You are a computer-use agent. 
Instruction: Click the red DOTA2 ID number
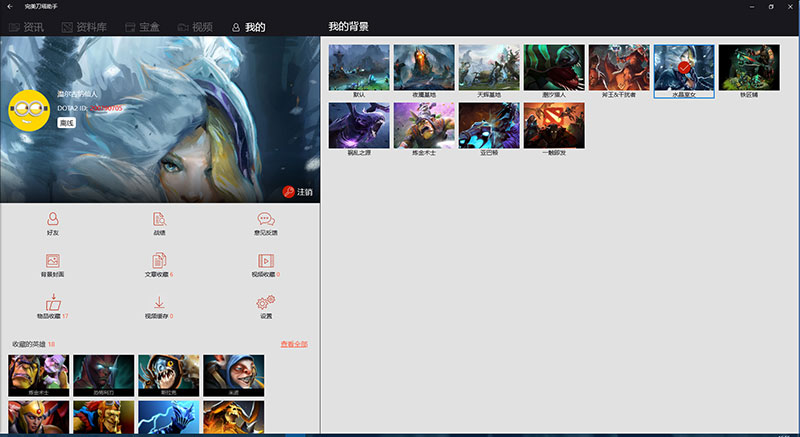106,108
